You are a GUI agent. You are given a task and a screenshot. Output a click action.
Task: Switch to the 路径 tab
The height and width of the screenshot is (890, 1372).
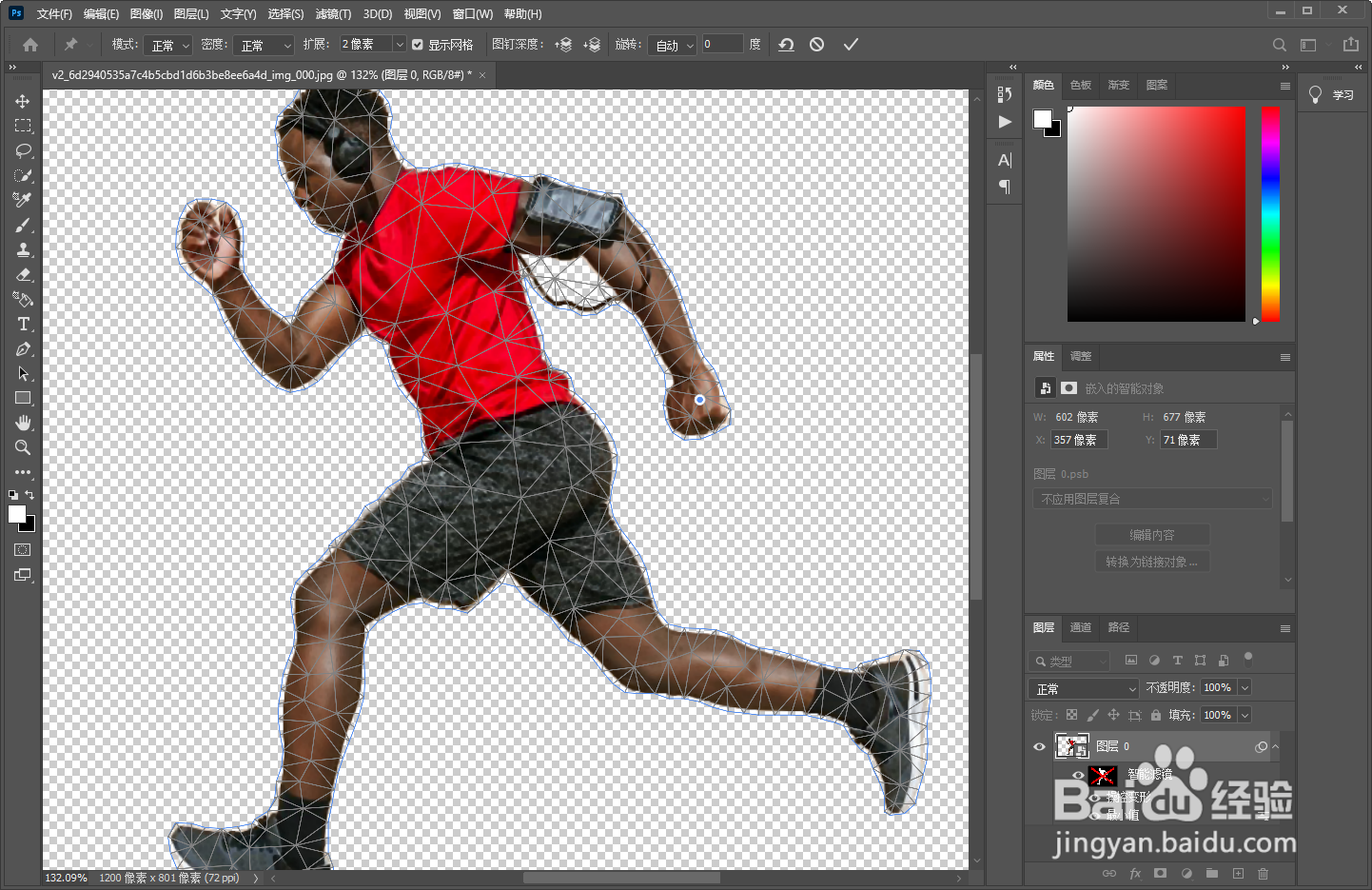1119,627
